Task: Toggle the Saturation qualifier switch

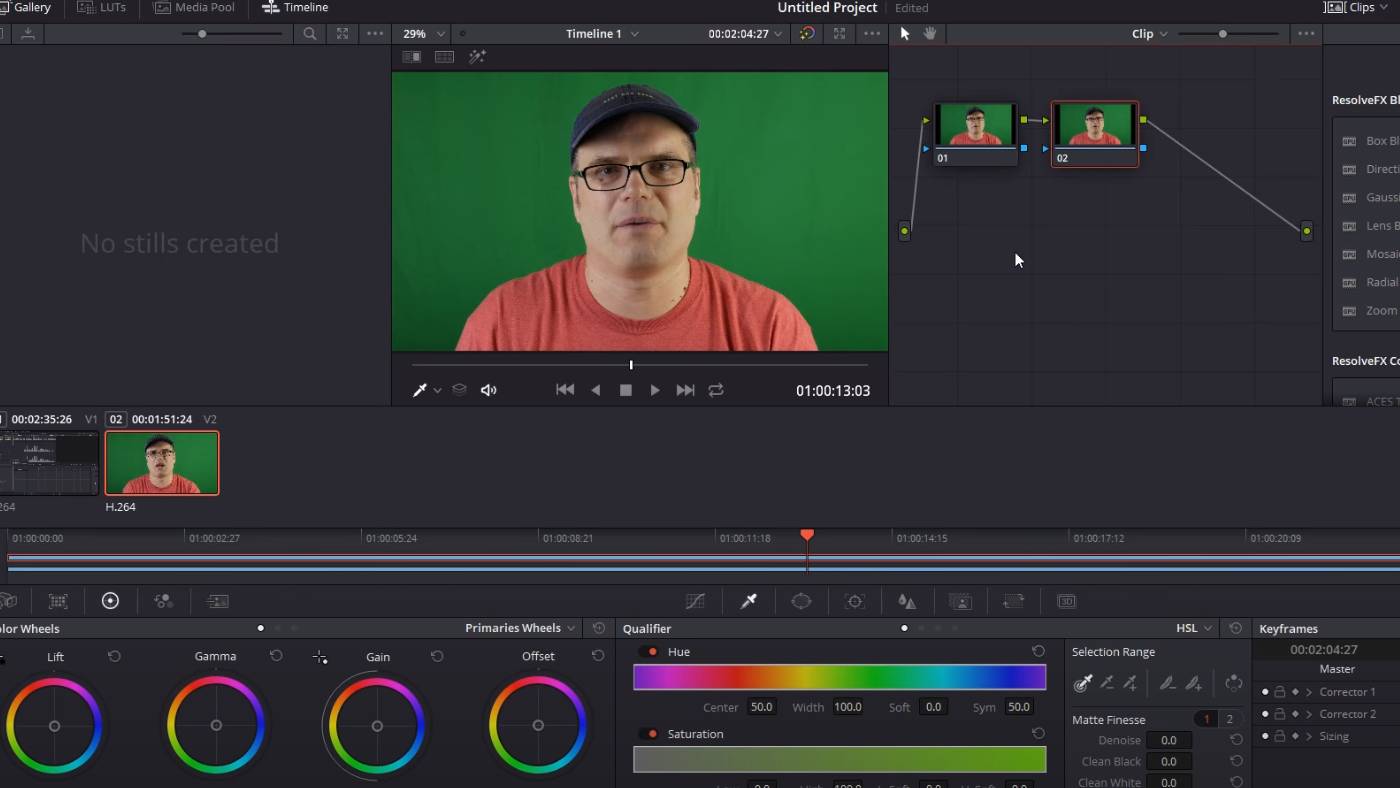Action: [649, 734]
